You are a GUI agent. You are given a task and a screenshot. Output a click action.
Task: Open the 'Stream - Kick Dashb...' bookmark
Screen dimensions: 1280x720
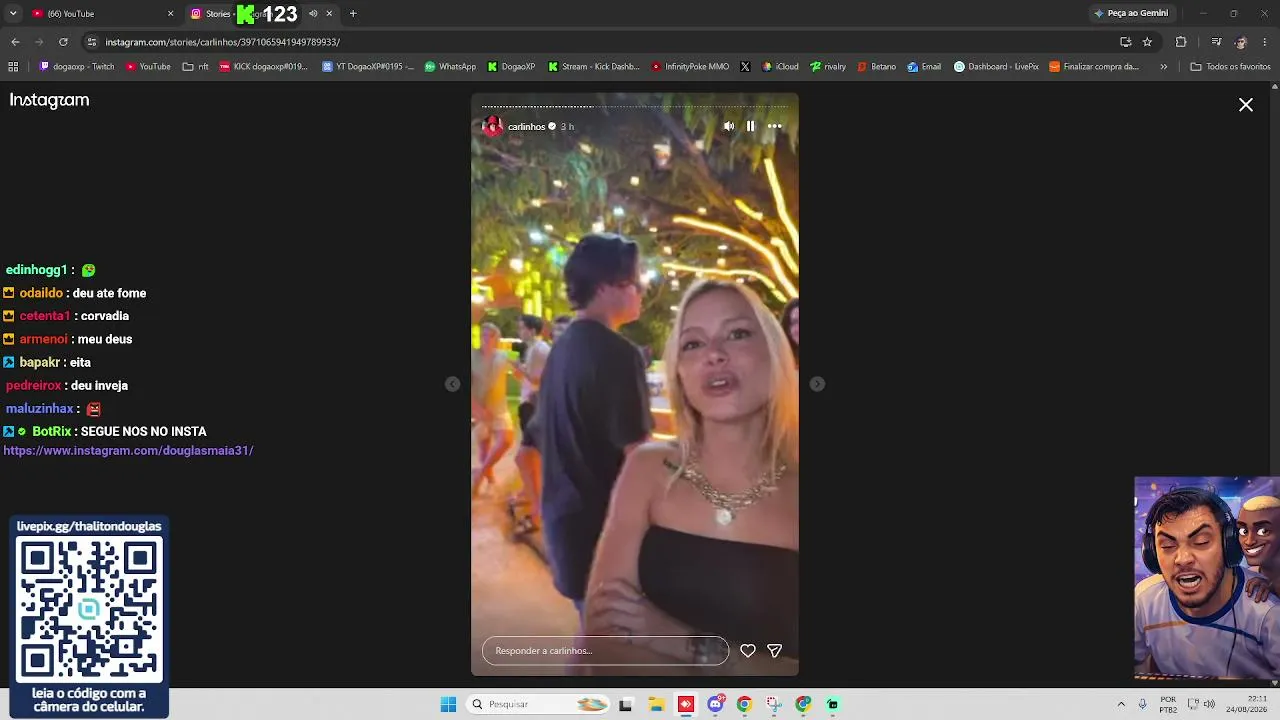click(x=593, y=67)
